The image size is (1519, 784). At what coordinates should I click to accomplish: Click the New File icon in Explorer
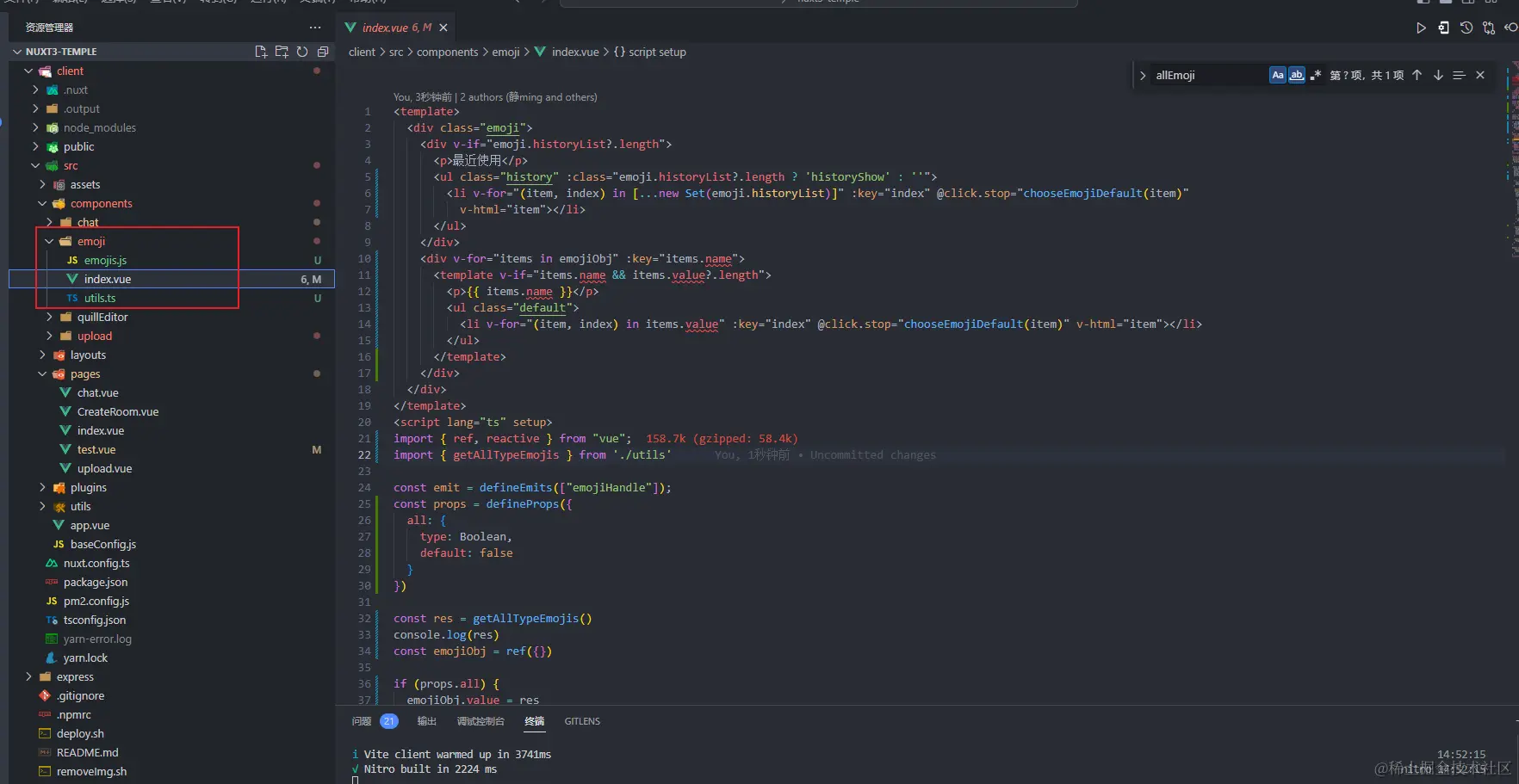261,52
